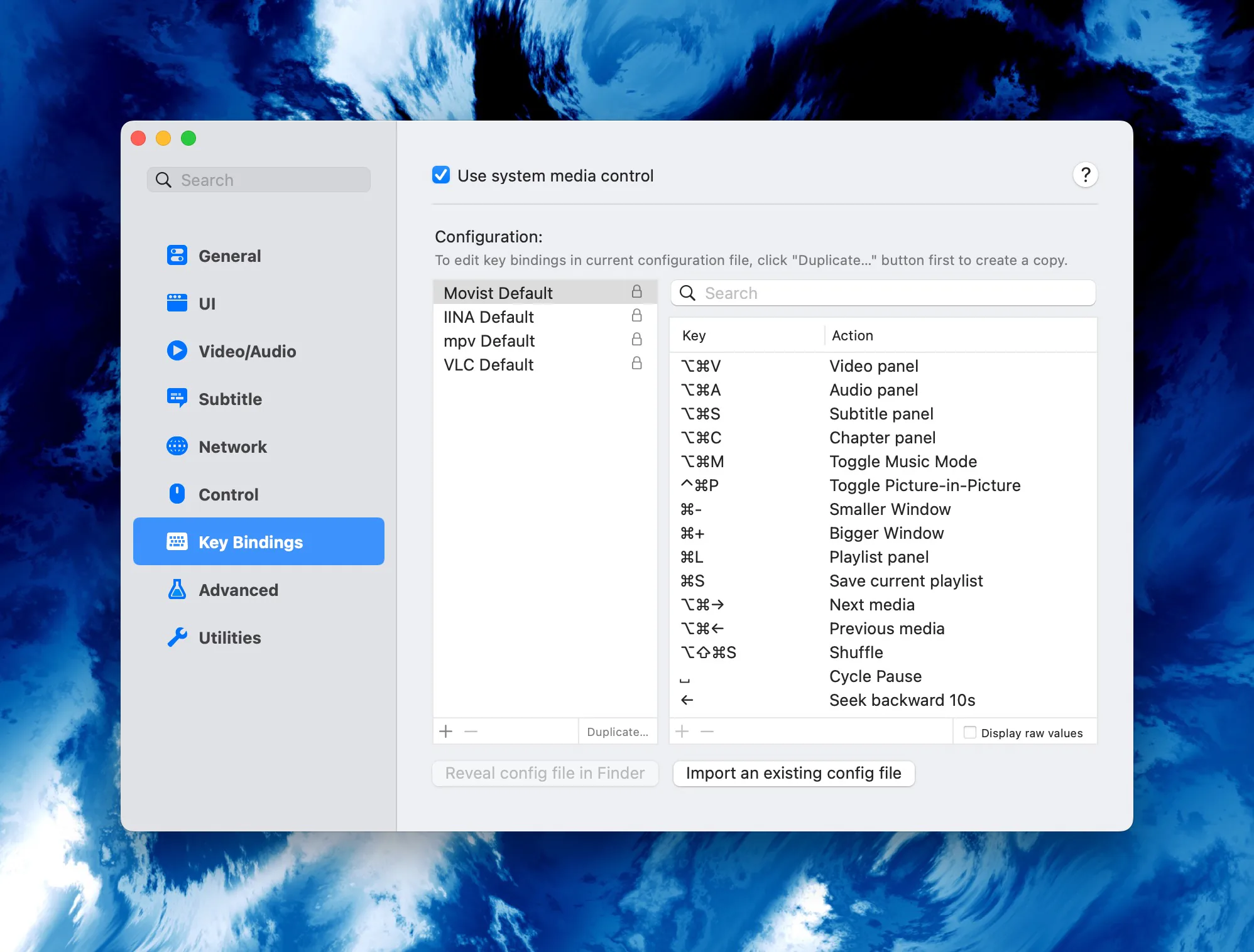The height and width of the screenshot is (952, 1254).
Task: Remove configuration with minus button
Action: pos(471,732)
